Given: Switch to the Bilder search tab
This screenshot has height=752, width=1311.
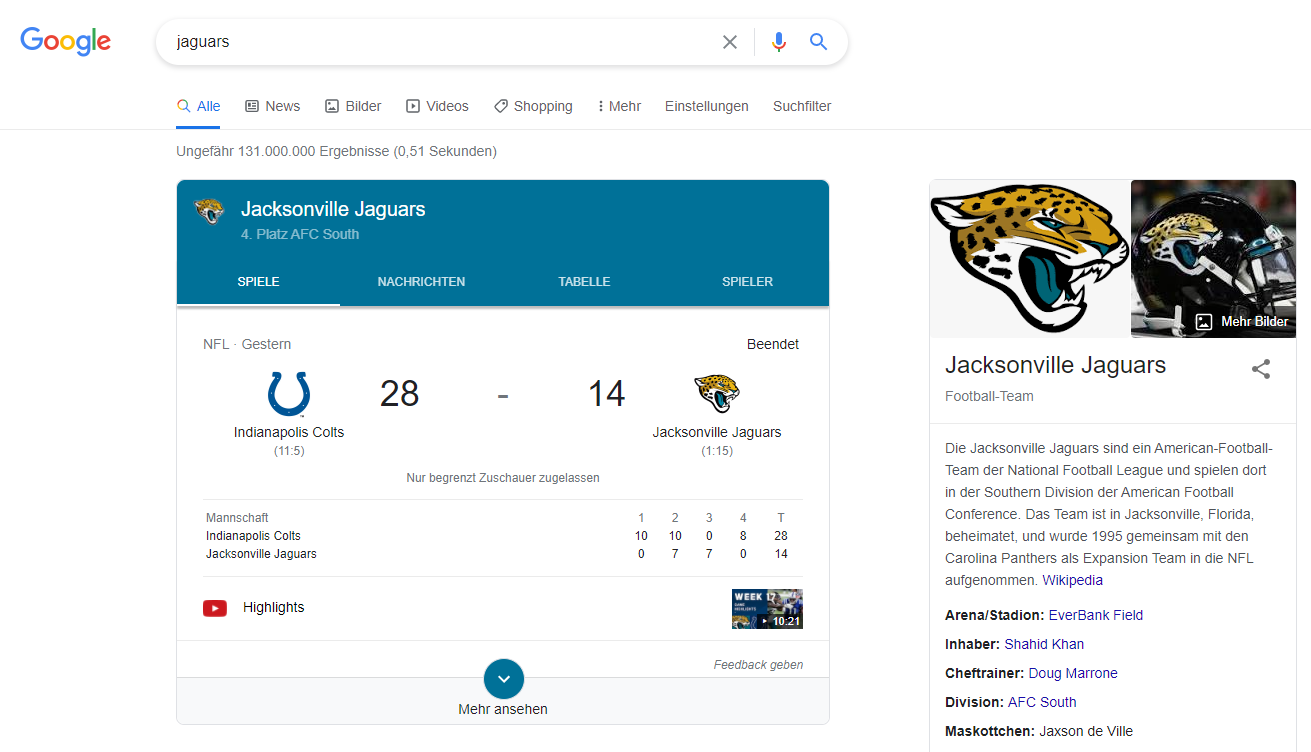Looking at the screenshot, I should pos(353,106).
